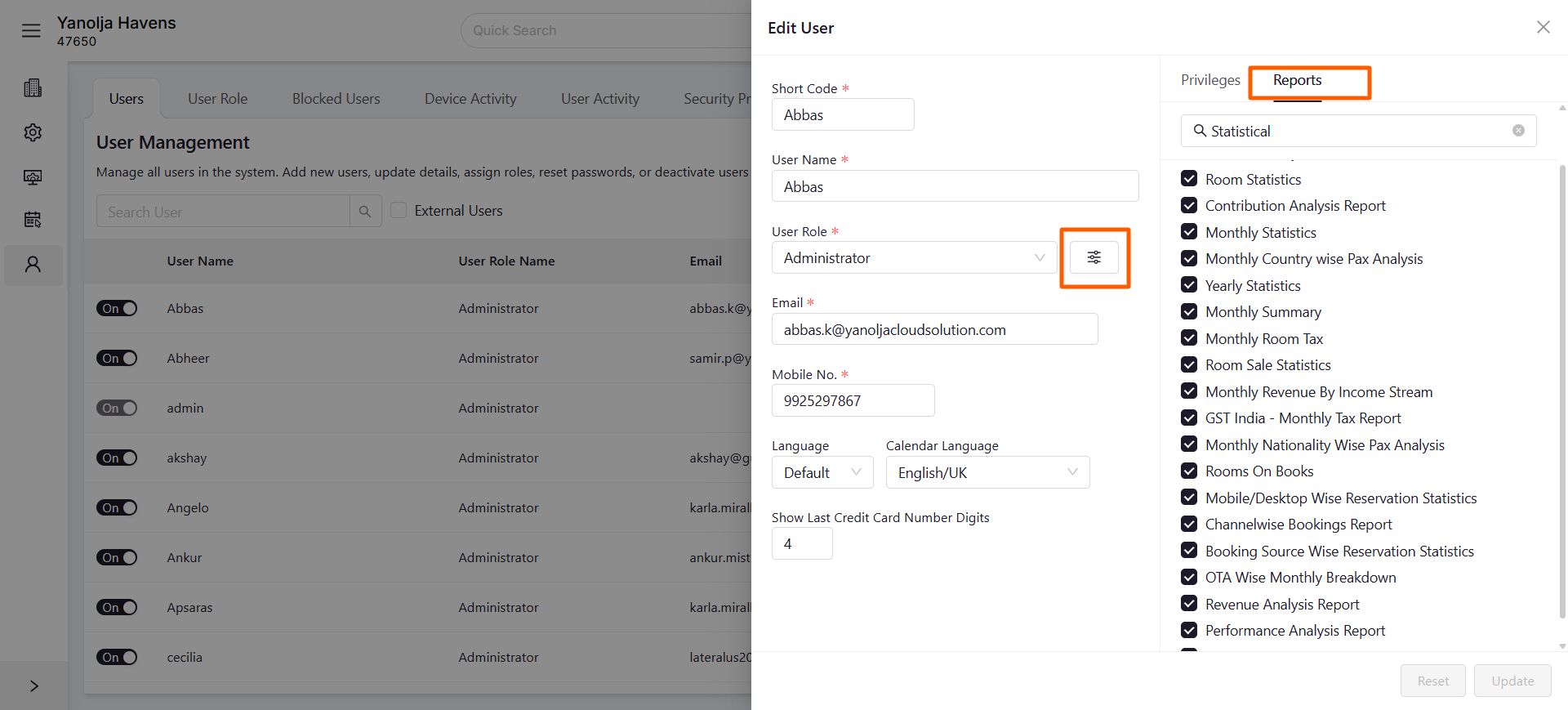Open the monitor dashboard sidebar icon
Image resolution: width=1568 pixels, height=710 pixels.
[x=33, y=176]
